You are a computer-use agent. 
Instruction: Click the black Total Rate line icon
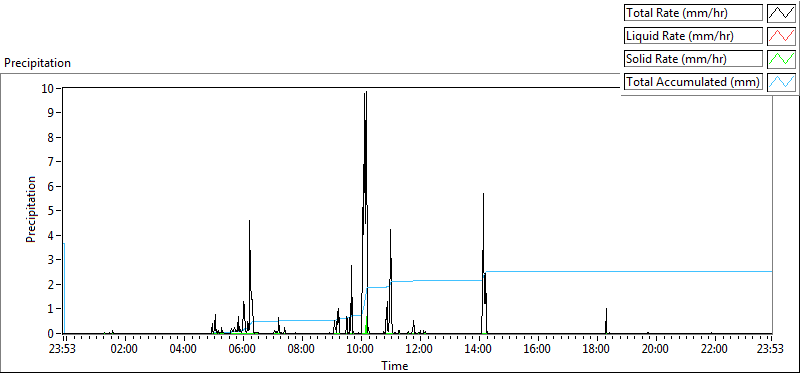(781, 13)
